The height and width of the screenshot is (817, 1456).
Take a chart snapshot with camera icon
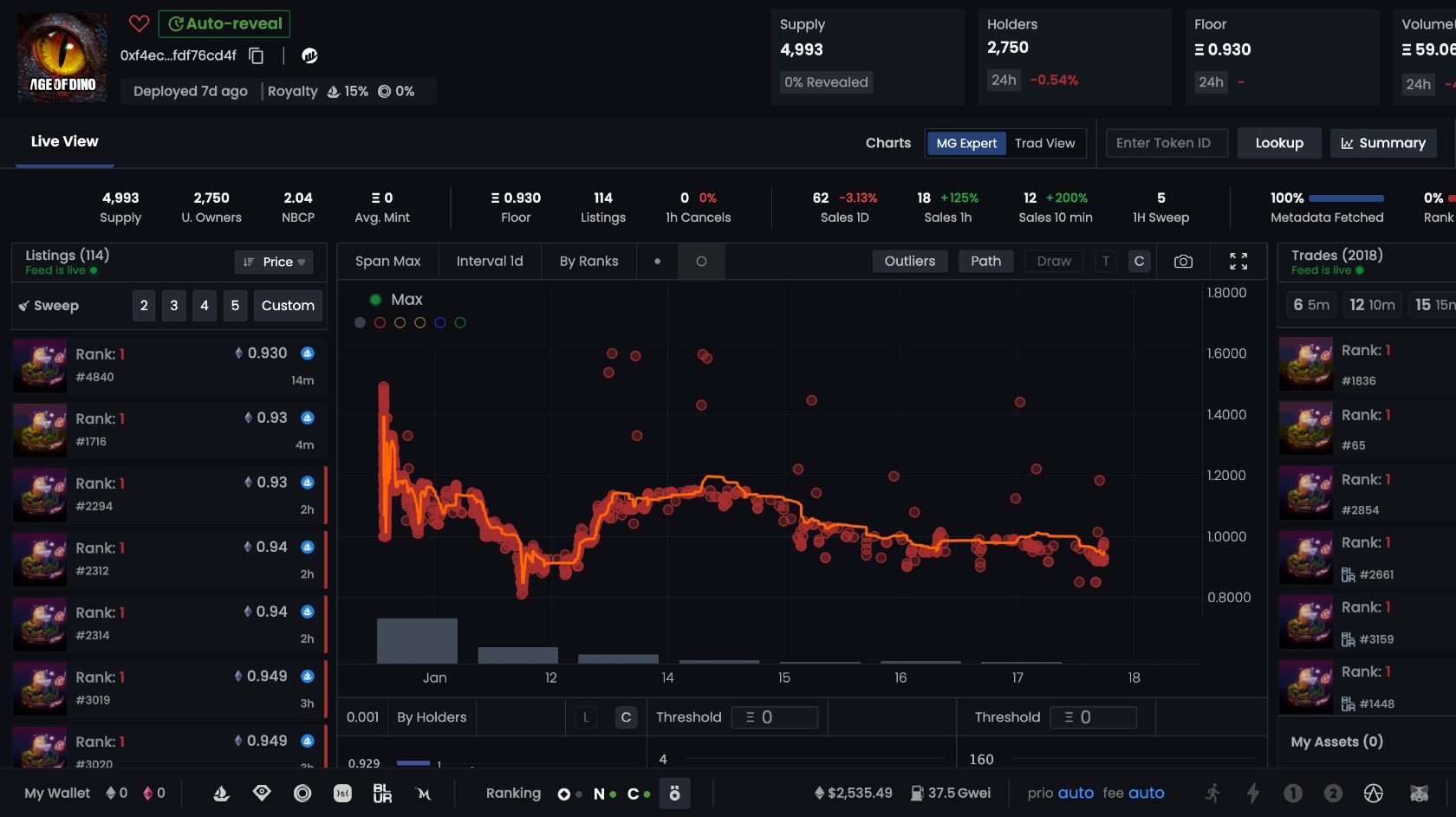(1183, 262)
